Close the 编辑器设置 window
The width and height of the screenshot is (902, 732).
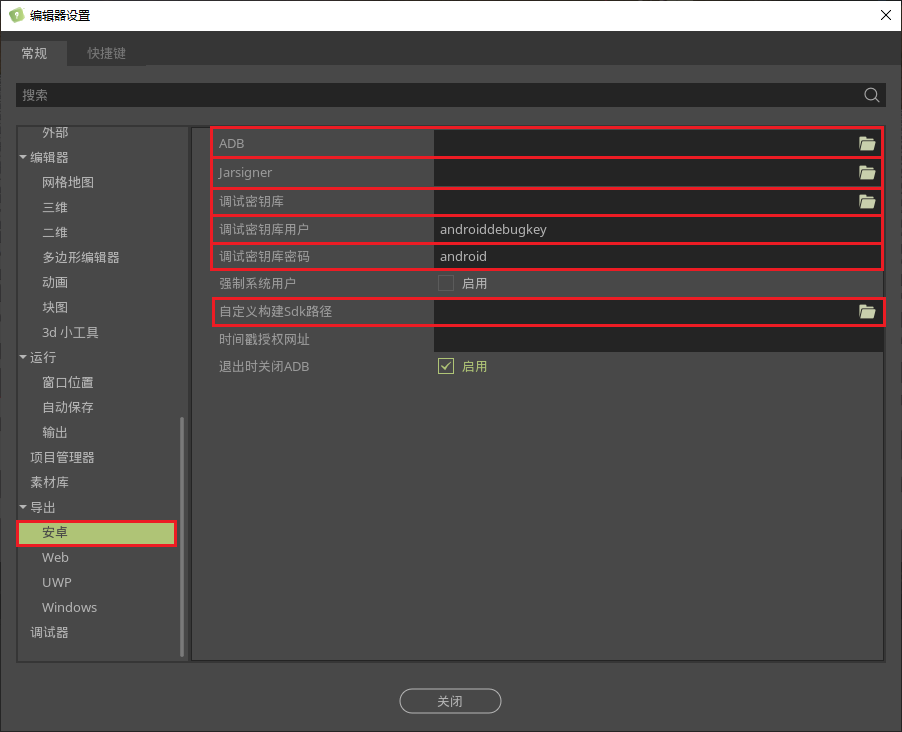(886, 15)
